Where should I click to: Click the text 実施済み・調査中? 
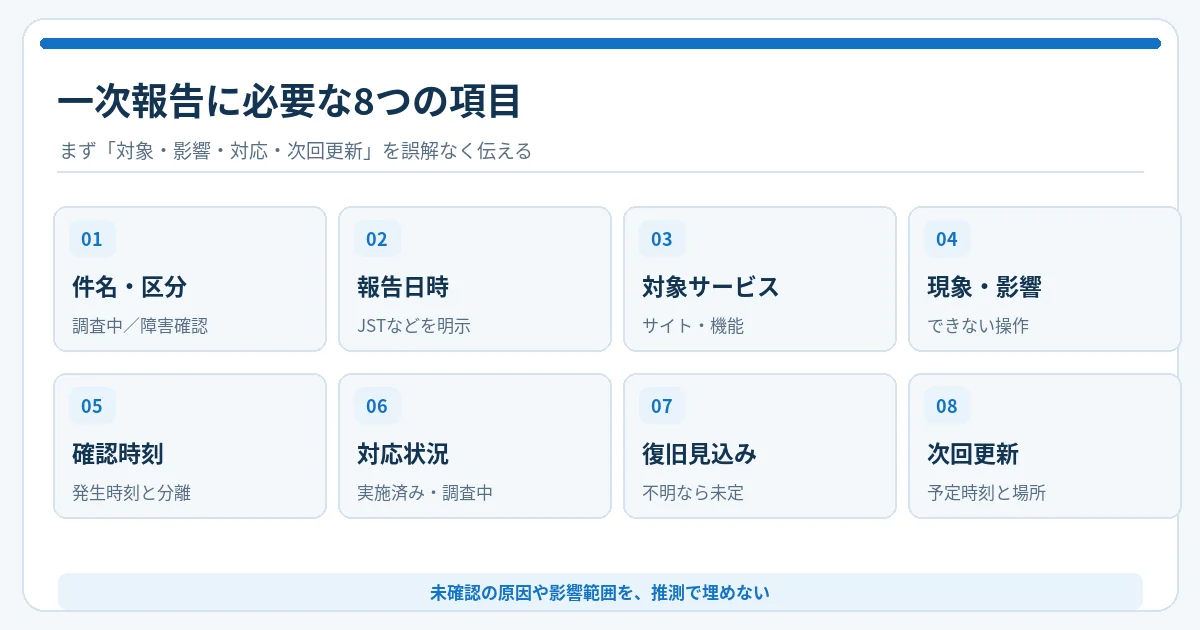425,493
